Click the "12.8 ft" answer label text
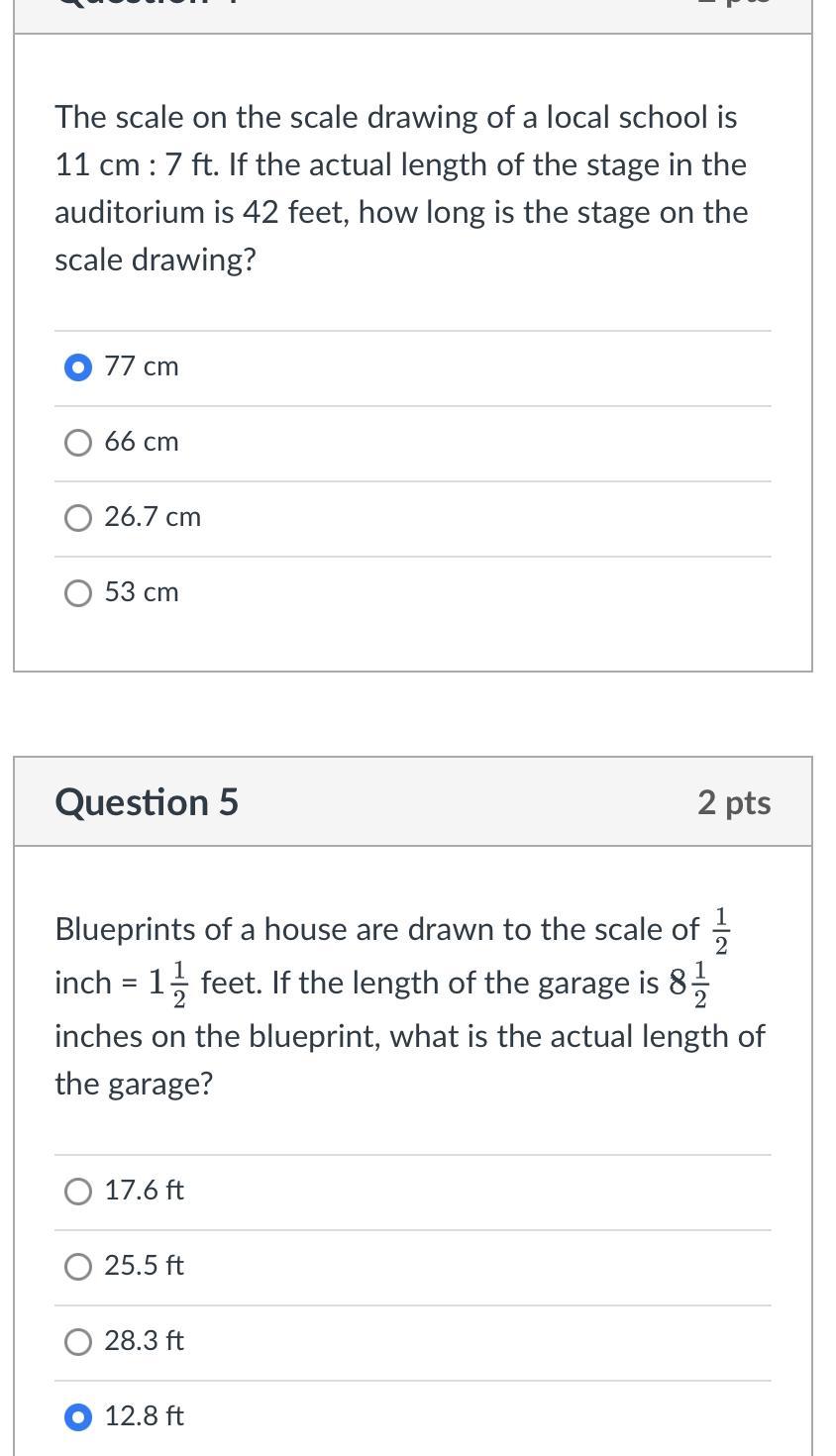This screenshot has height=1456, width=836. 145,1416
